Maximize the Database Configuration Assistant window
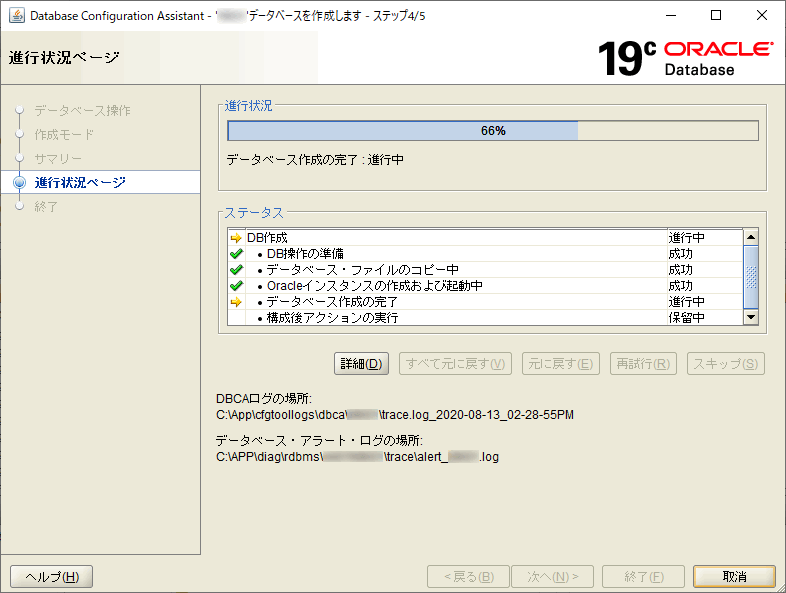786x593 pixels. [x=716, y=16]
